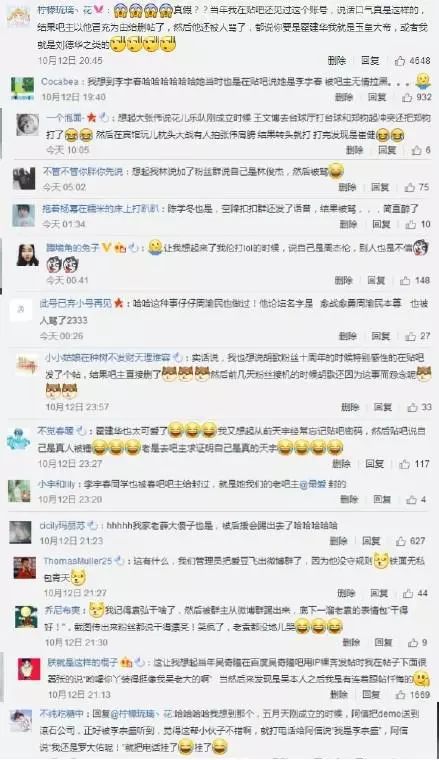Open Cocabea's avatar thumbnail
The image size is (439, 760).
(22, 88)
